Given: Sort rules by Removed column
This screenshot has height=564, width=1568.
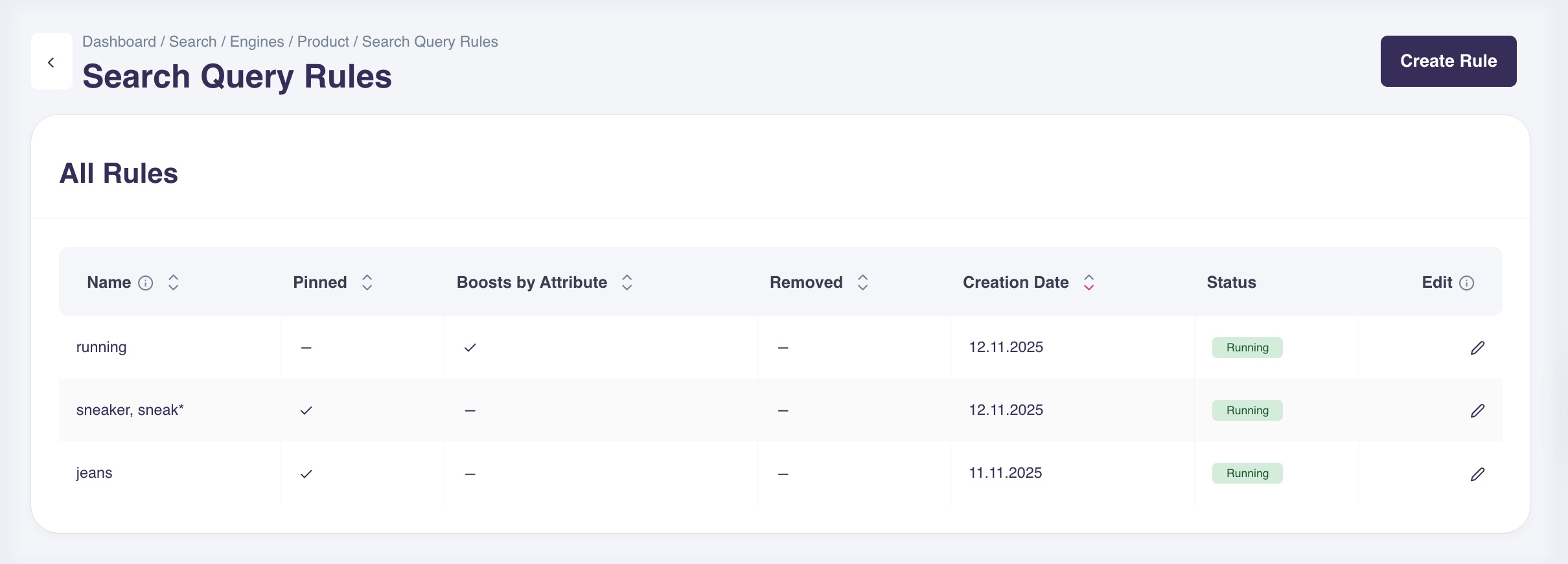Looking at the screenshot, I should pos(862,283).
